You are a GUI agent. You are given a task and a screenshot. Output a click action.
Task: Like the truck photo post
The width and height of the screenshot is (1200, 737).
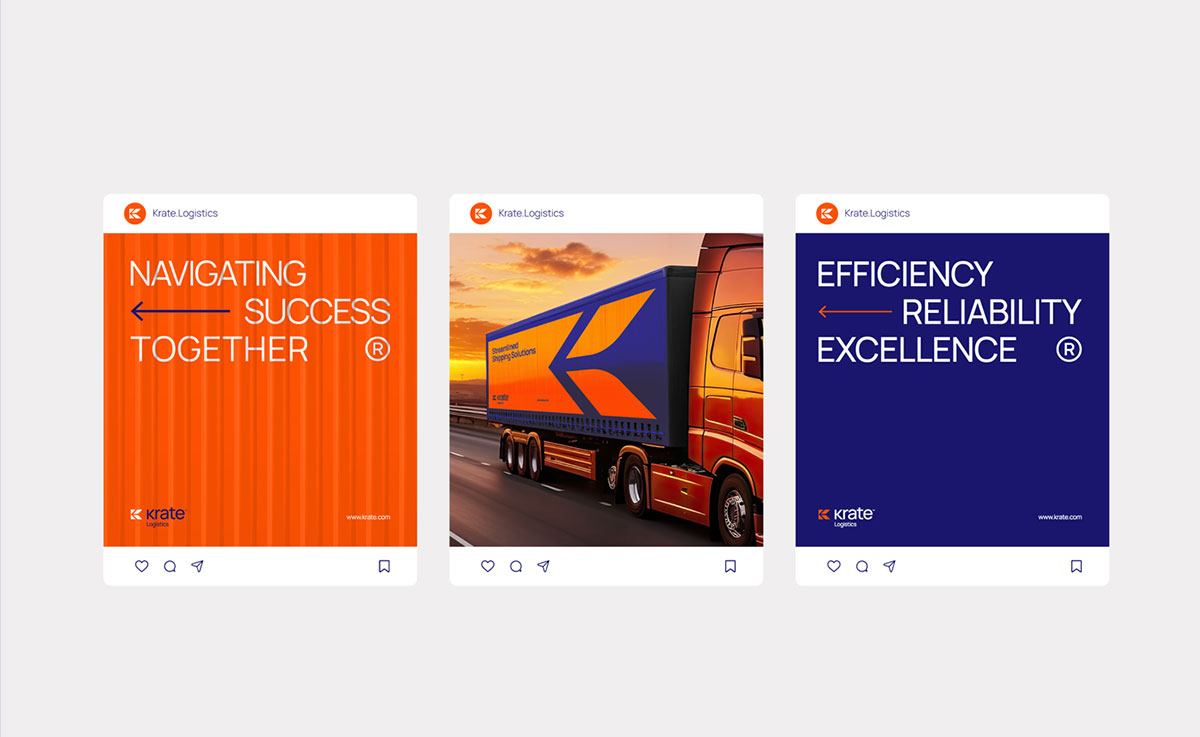coord(487,566)
